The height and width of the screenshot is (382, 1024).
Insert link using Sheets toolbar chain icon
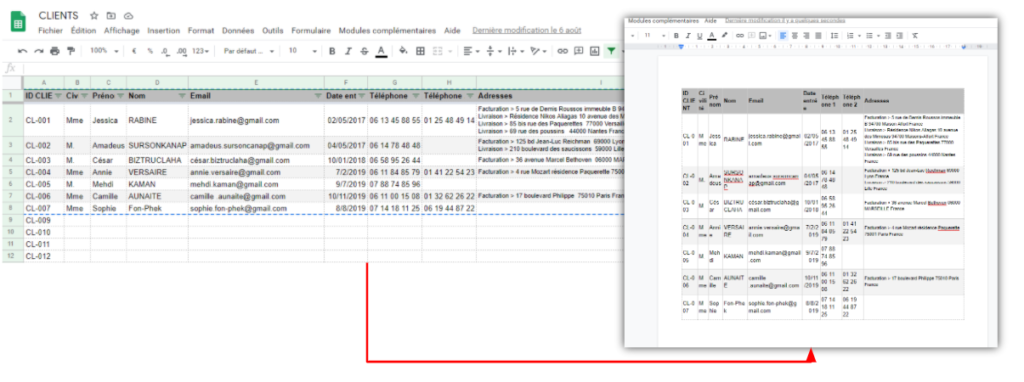[562, 51]
